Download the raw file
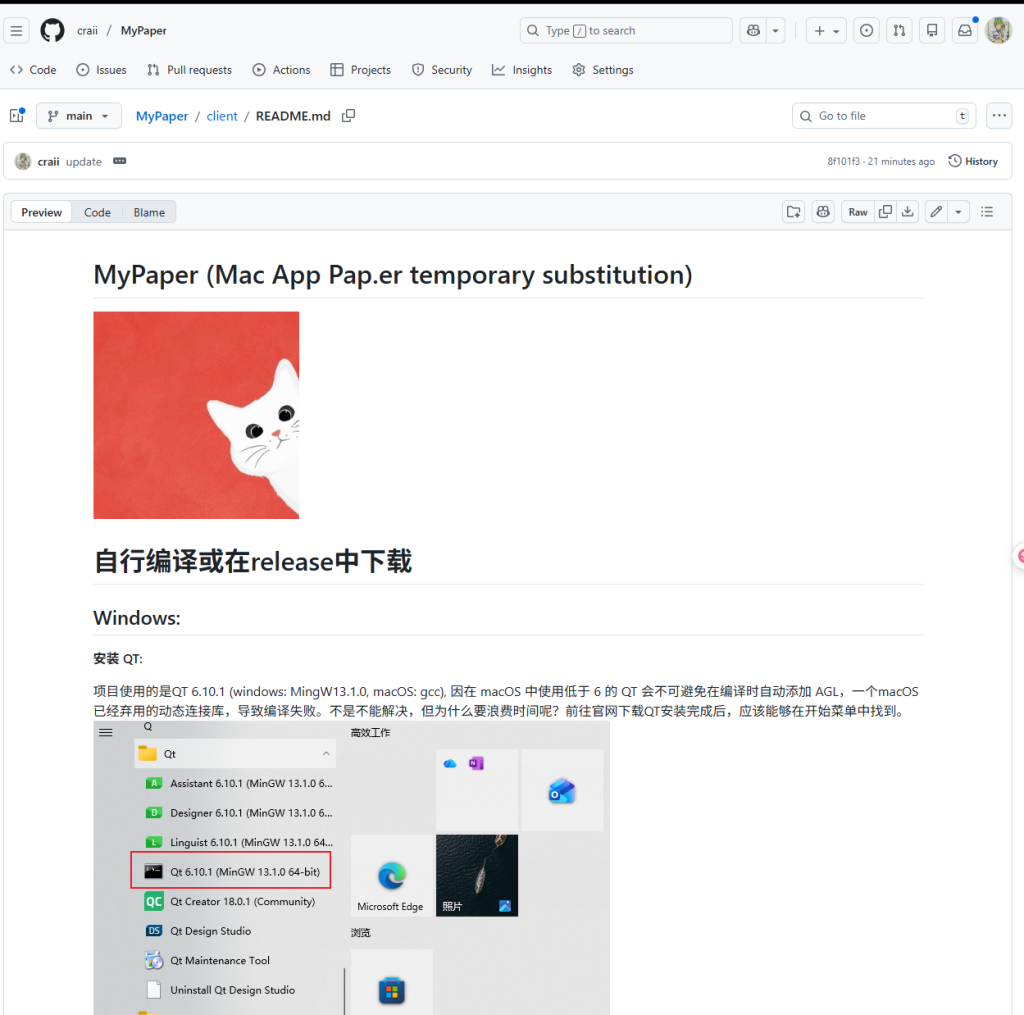The width and height of the screenshot is (1024, 1015). pyautogui.click(x=908, y=212)
